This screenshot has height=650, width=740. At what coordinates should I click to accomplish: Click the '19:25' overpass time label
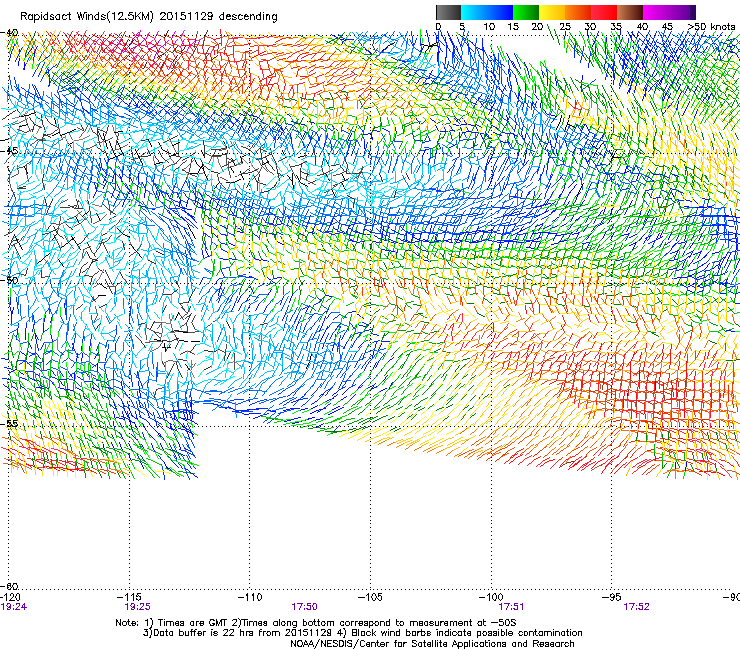tap(137, 607)
